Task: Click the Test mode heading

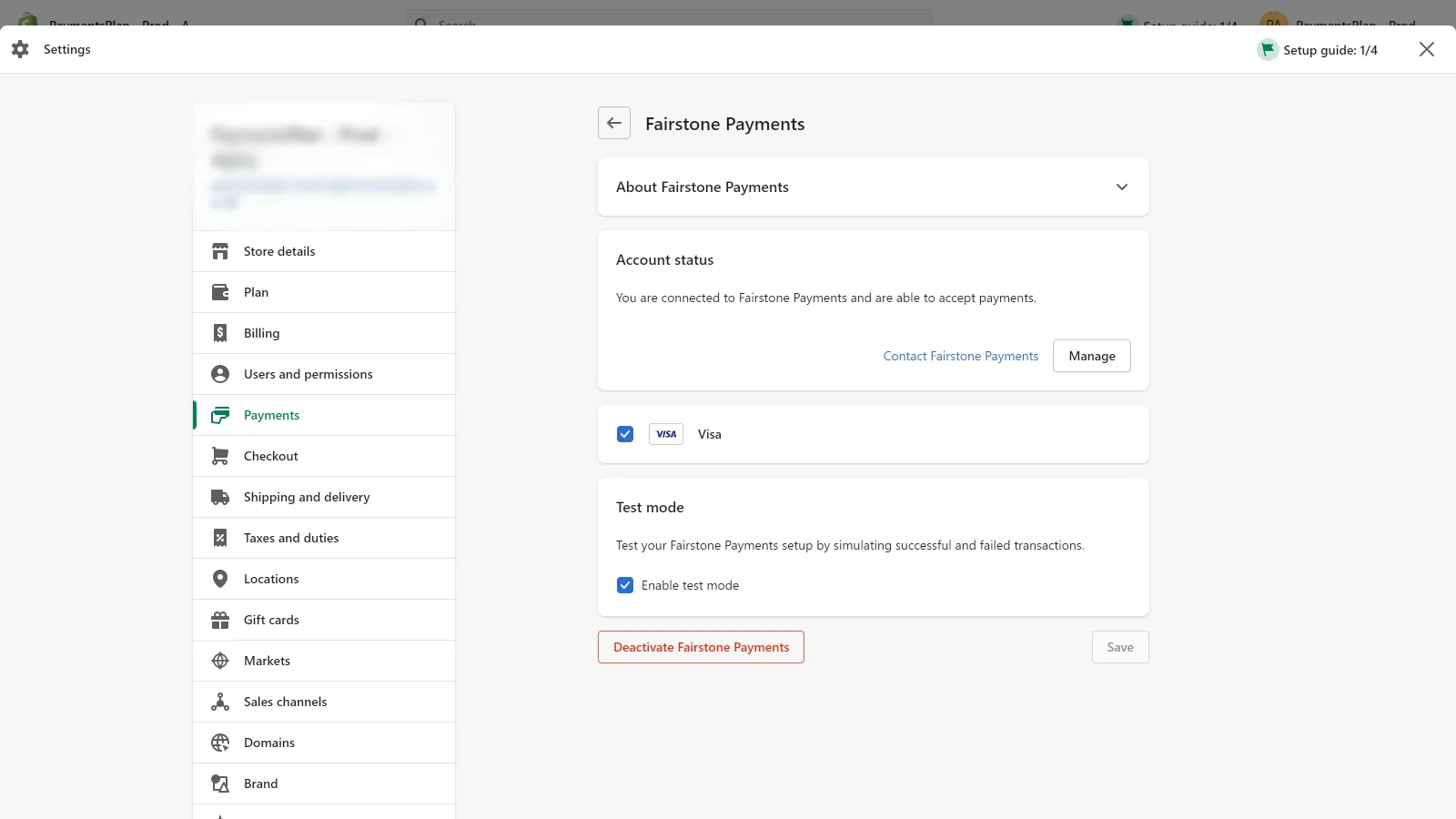Action: coord(650,507)
